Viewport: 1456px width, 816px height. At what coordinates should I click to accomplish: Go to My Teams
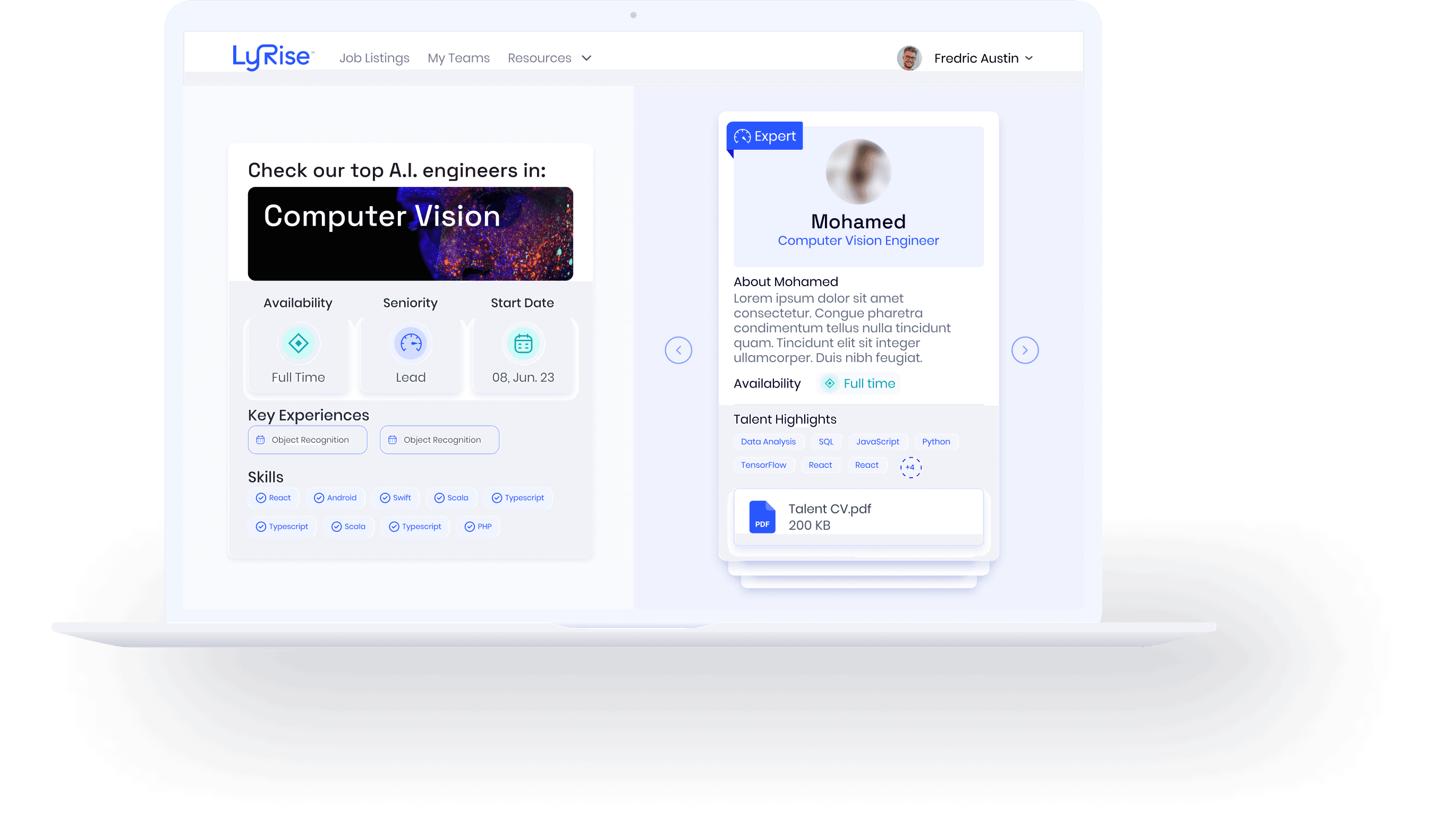tap(458, 58)
